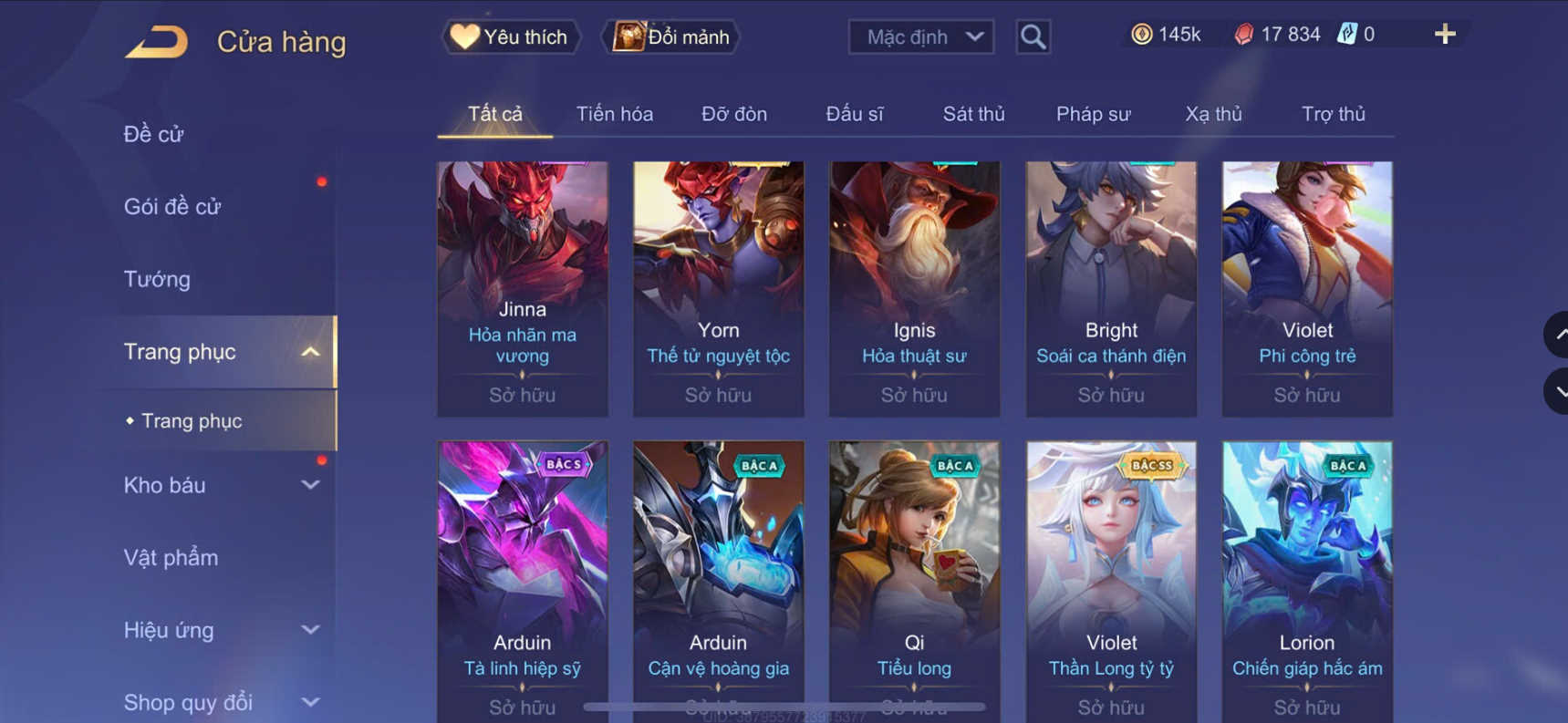Click the gold coin icon showing 145k
The width and height of the screenshot is (1568, 723).
click(x=1141, y=35)
